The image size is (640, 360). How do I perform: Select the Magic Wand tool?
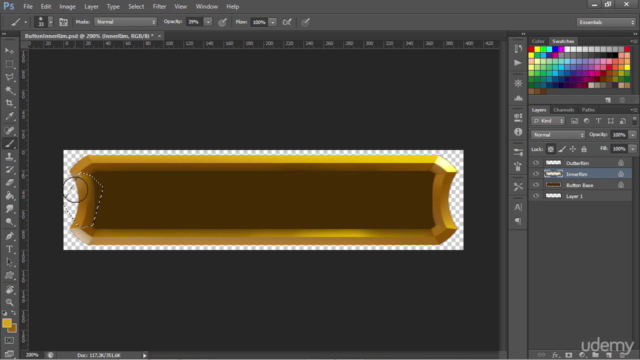point(9,90)
